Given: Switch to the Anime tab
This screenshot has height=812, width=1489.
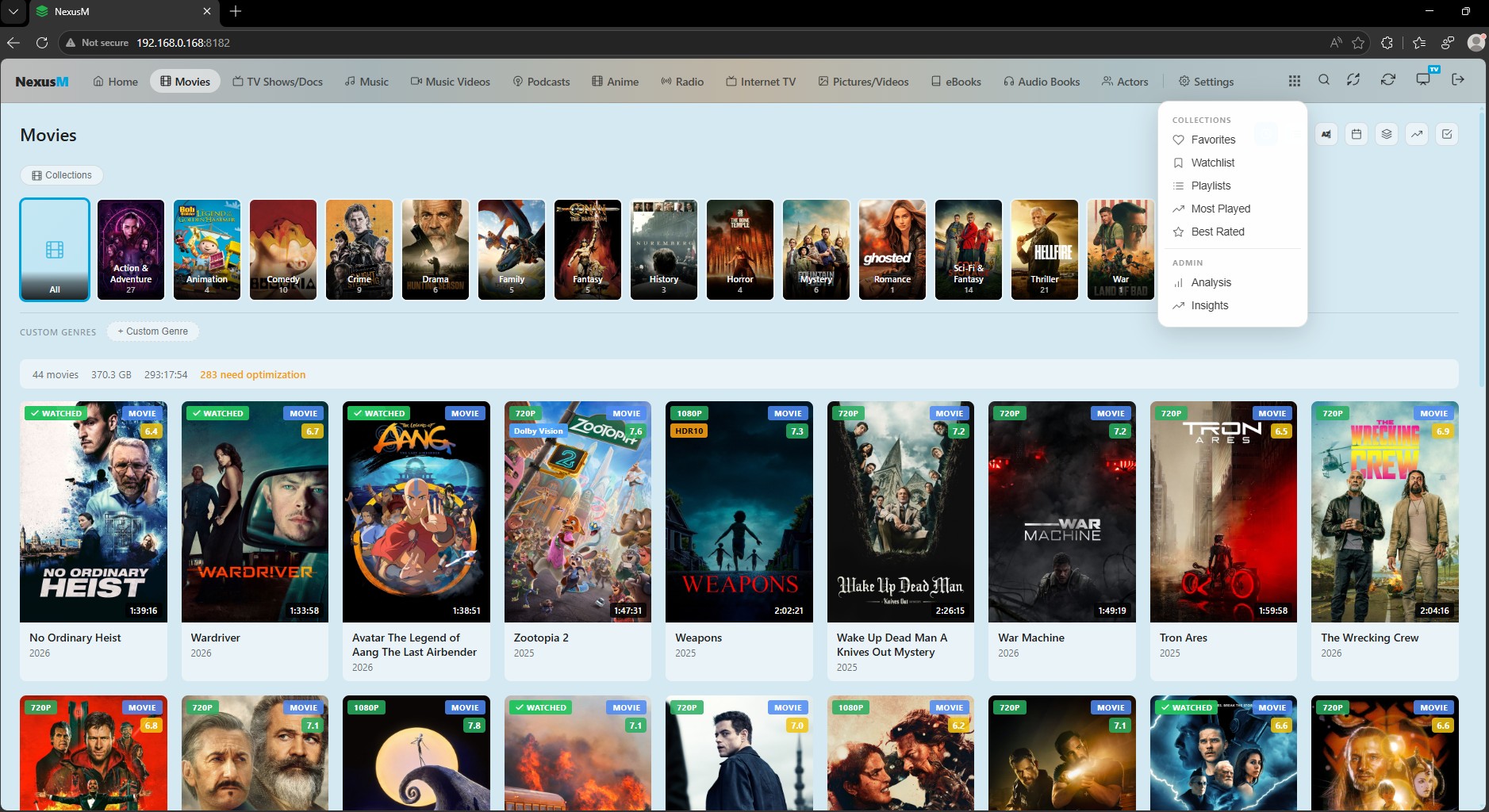Looking at the screenshot, I should (615, 82).
